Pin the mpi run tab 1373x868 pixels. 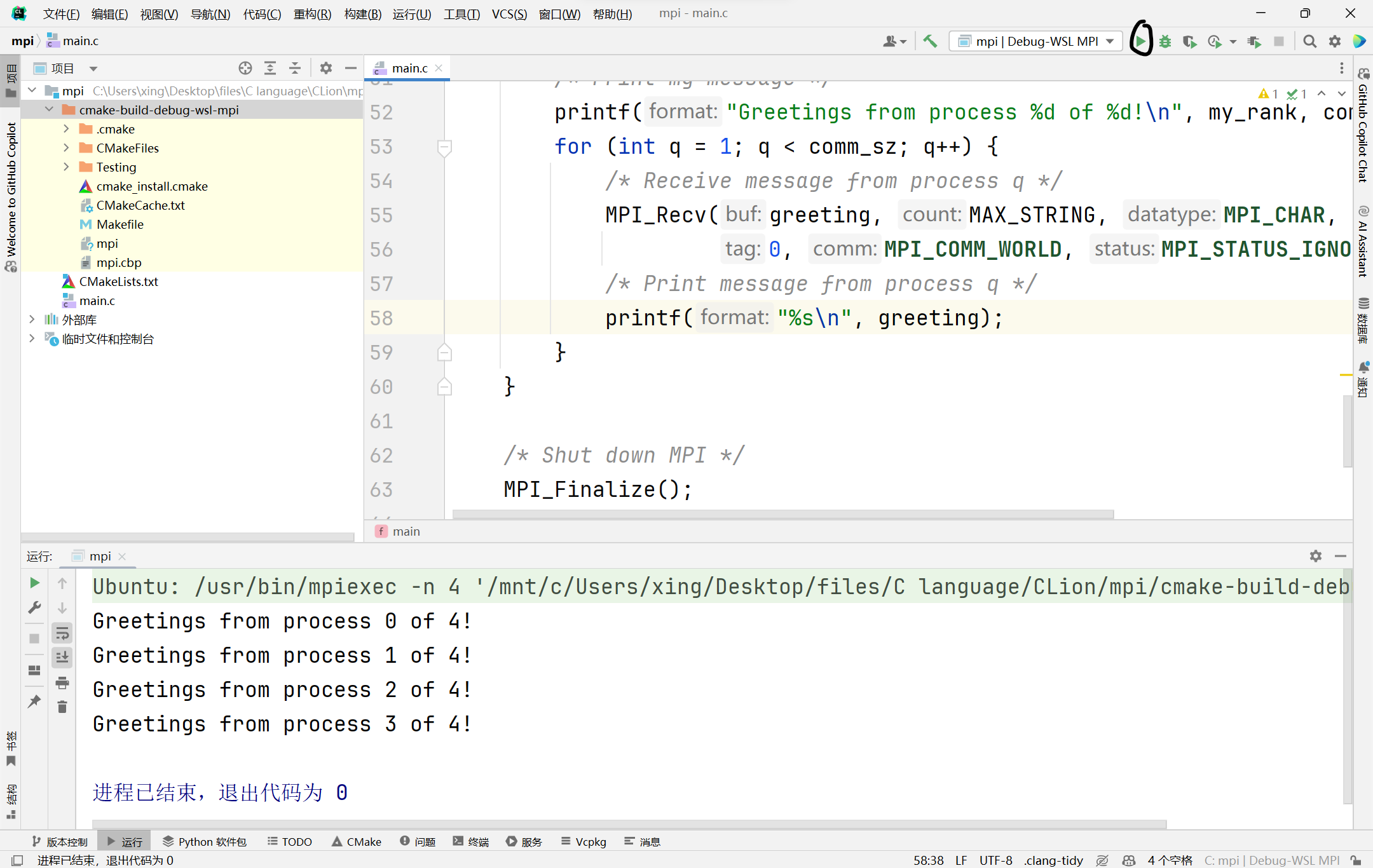(x=35, y=702)
